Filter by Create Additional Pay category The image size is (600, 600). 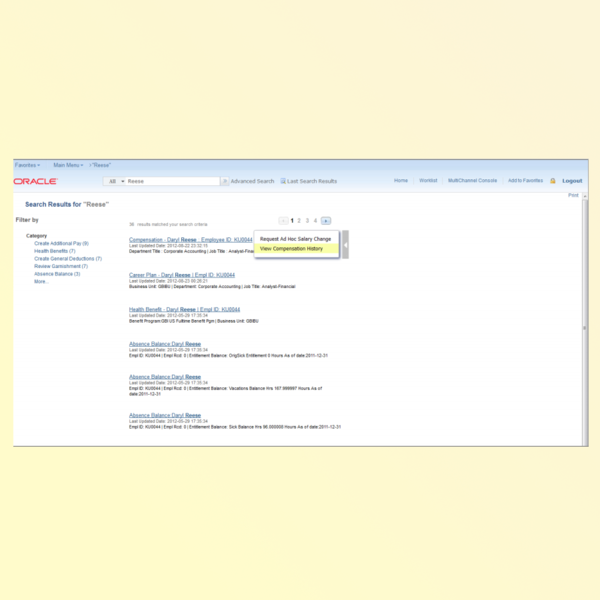(x=61, y=243)
